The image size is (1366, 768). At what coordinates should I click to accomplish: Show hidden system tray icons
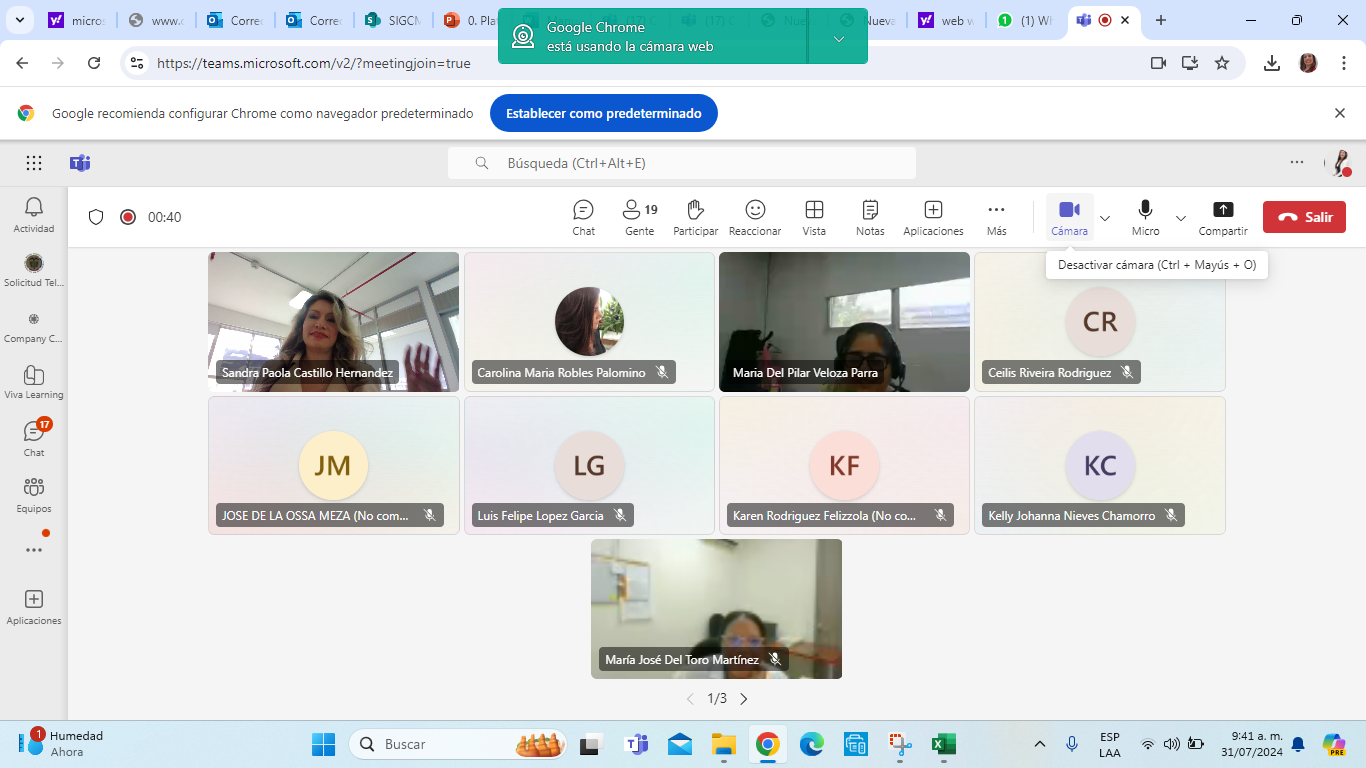click(1040, 744)
